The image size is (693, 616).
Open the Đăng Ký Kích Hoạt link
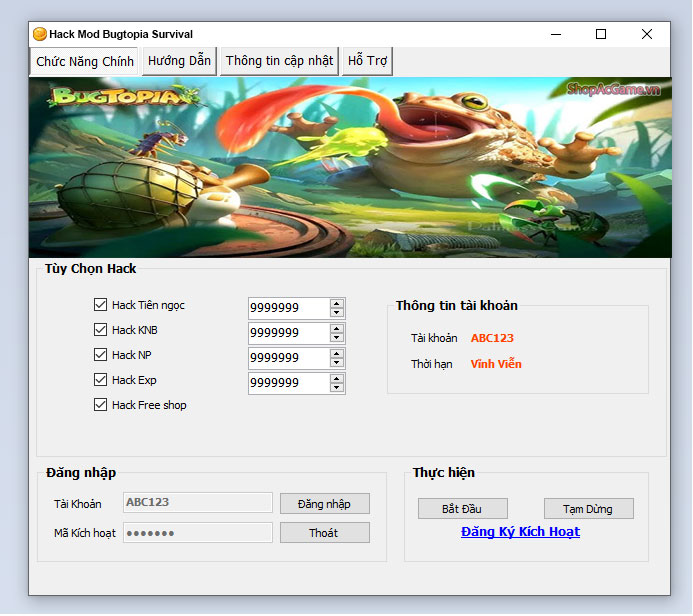click(520, 532)
